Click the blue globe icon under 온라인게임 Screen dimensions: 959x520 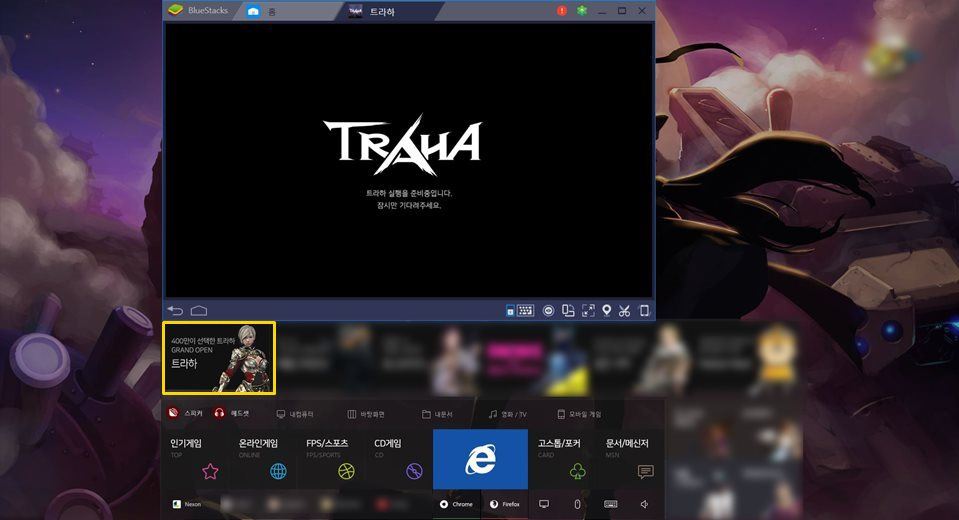click(x=278, y=471)
